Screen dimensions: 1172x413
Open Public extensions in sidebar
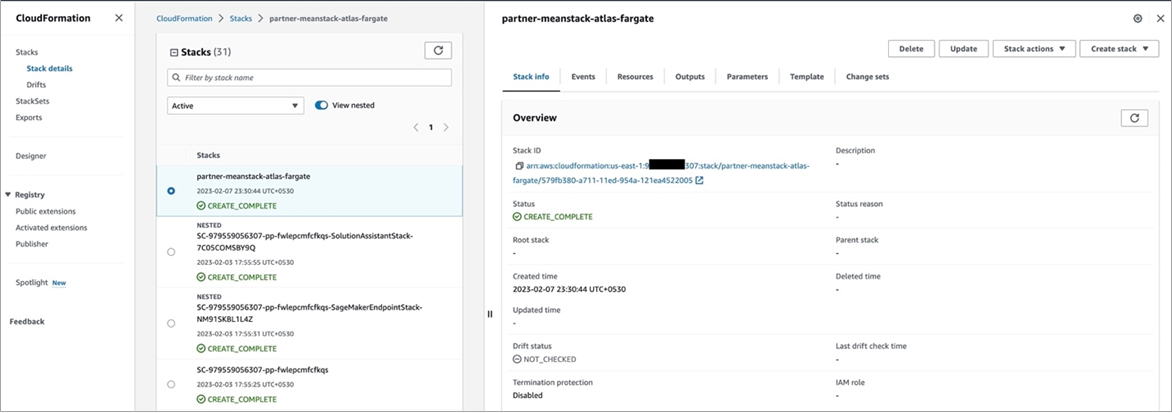(46, 211)
